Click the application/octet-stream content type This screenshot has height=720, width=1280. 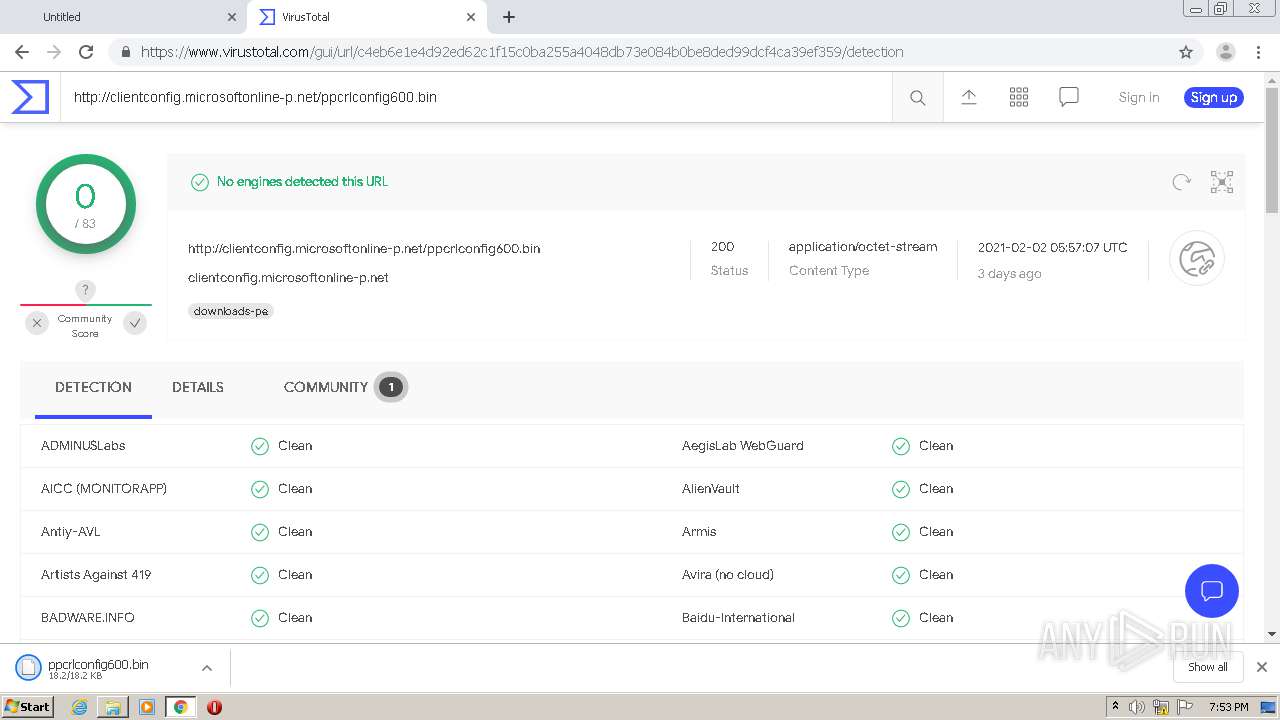point(863,247)
